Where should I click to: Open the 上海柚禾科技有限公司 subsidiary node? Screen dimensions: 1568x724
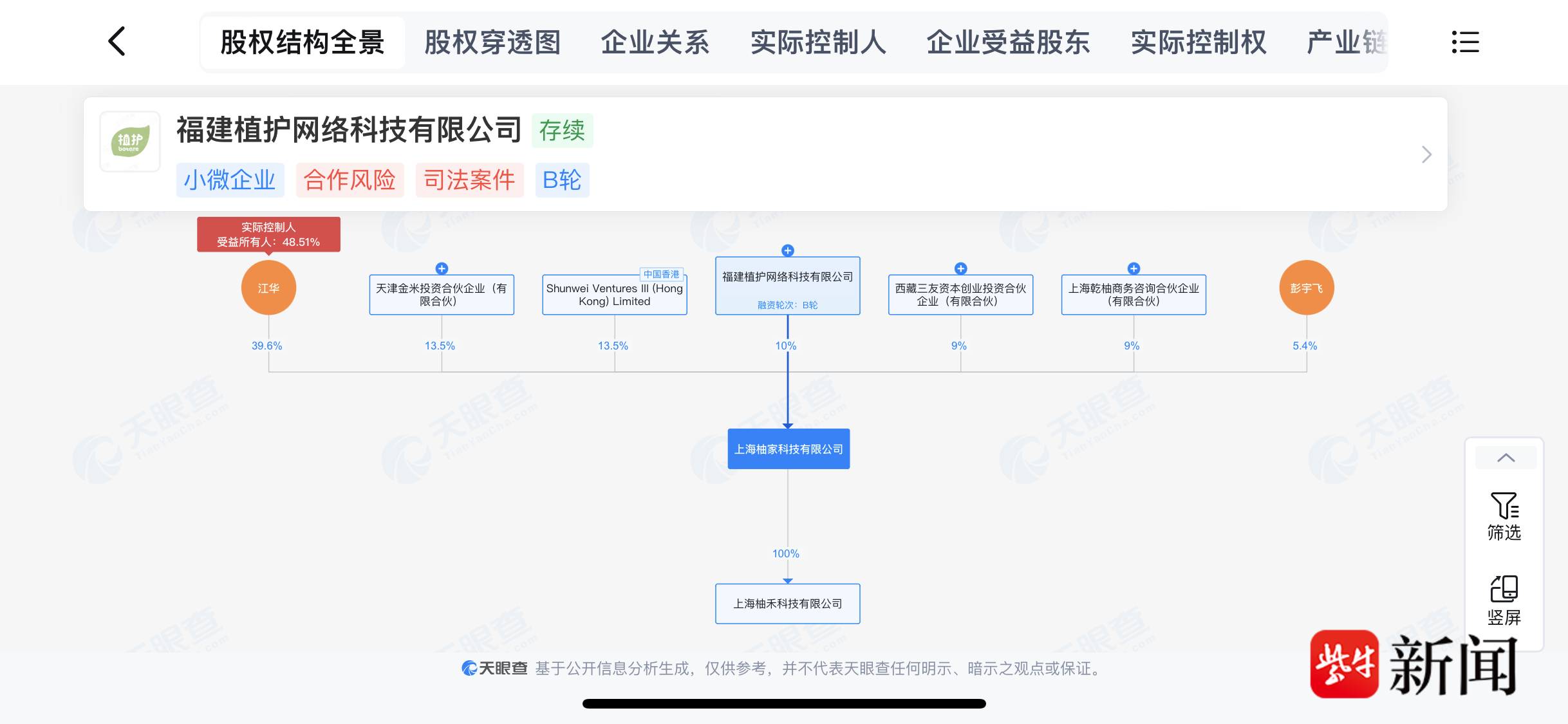pyautogui.click(x=787, y=604)
